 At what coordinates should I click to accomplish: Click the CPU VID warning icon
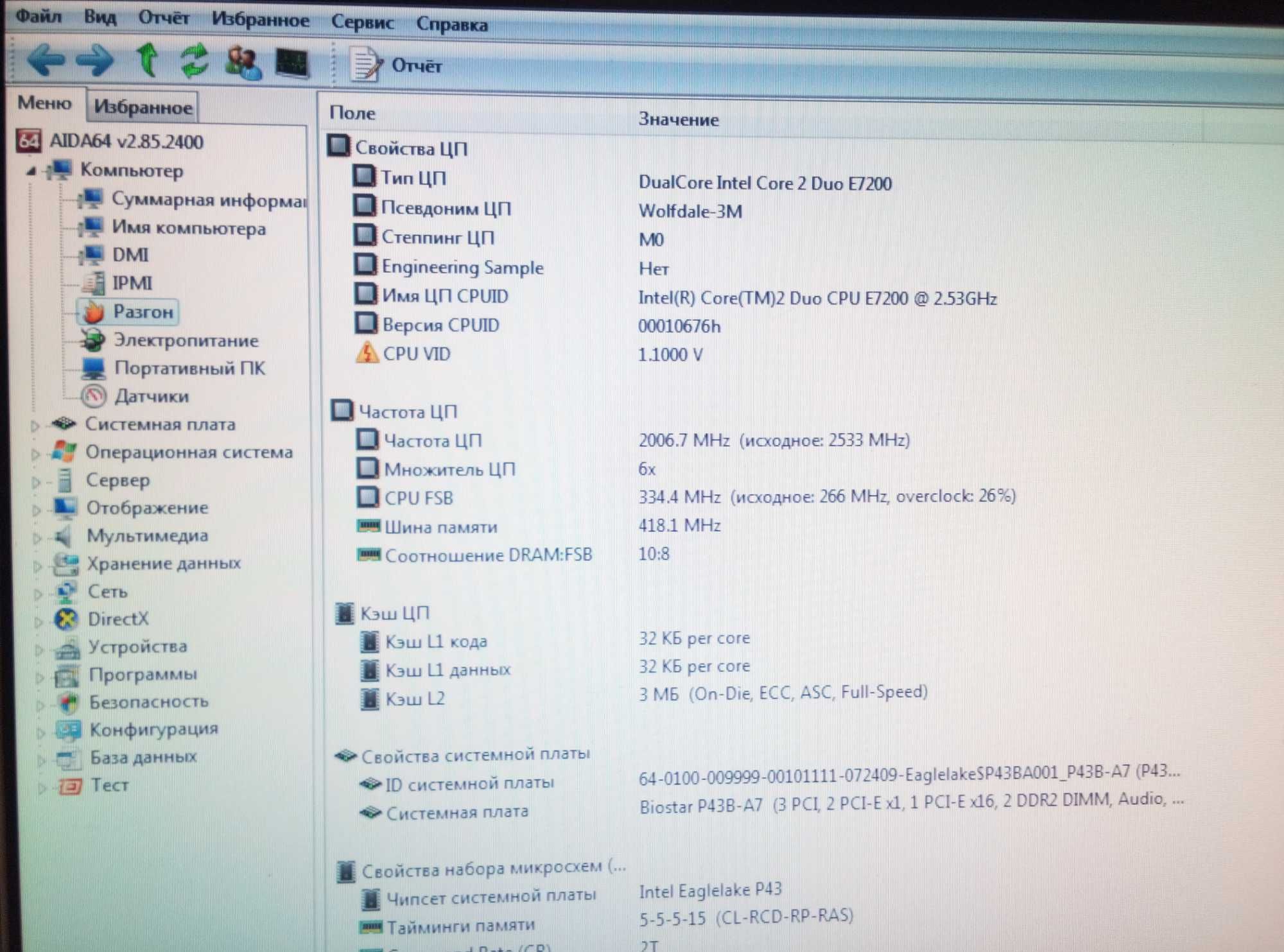(367, 353)
